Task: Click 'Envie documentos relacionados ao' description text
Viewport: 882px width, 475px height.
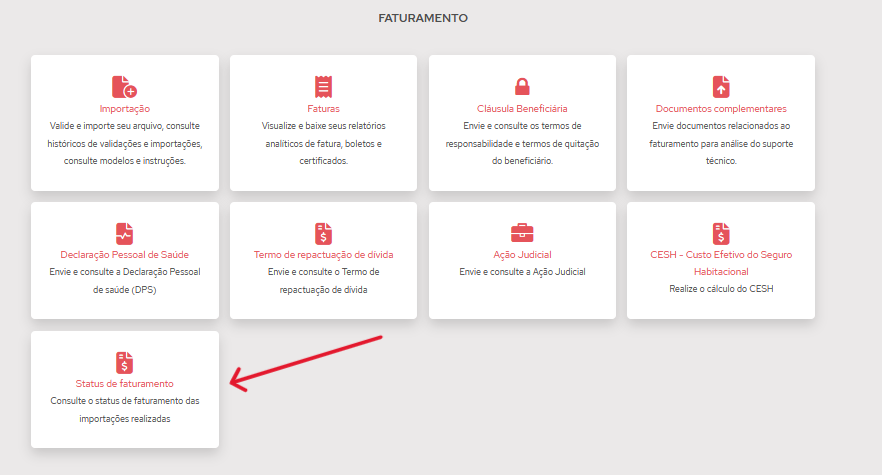Action: click(x=721, y=143)
